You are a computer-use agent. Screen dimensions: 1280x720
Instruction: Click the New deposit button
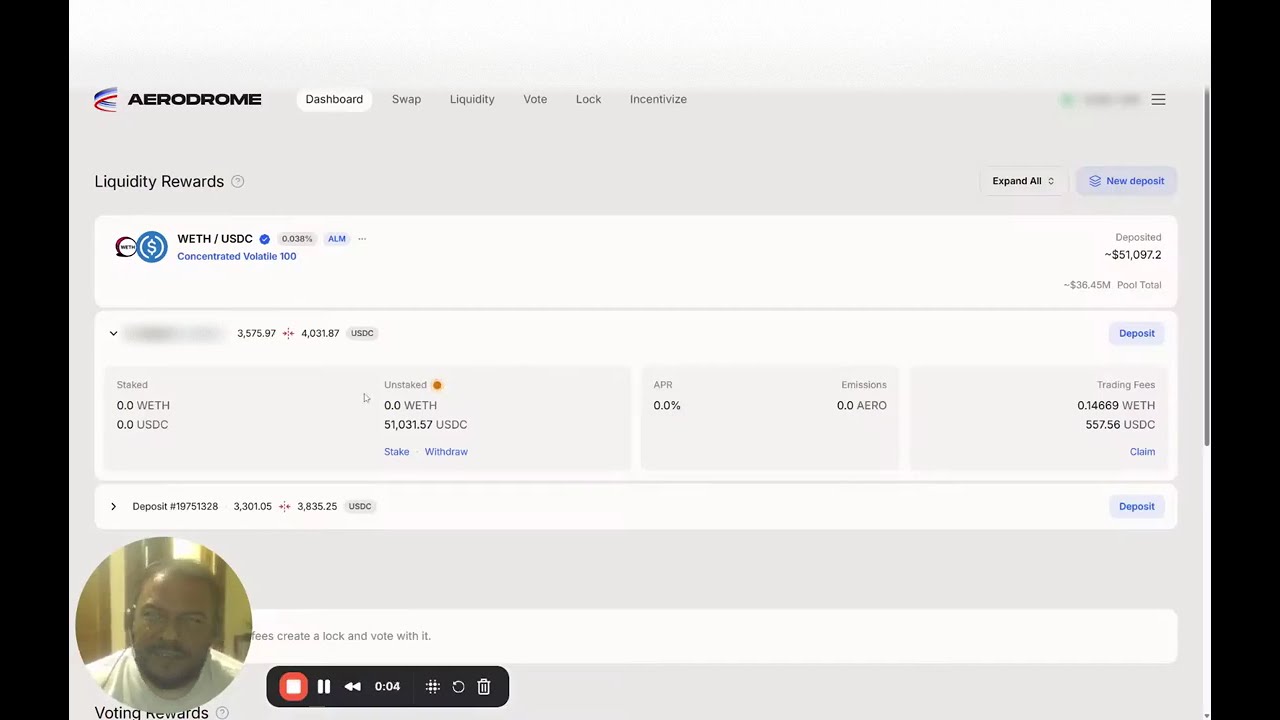click(x=1126, y=181)
